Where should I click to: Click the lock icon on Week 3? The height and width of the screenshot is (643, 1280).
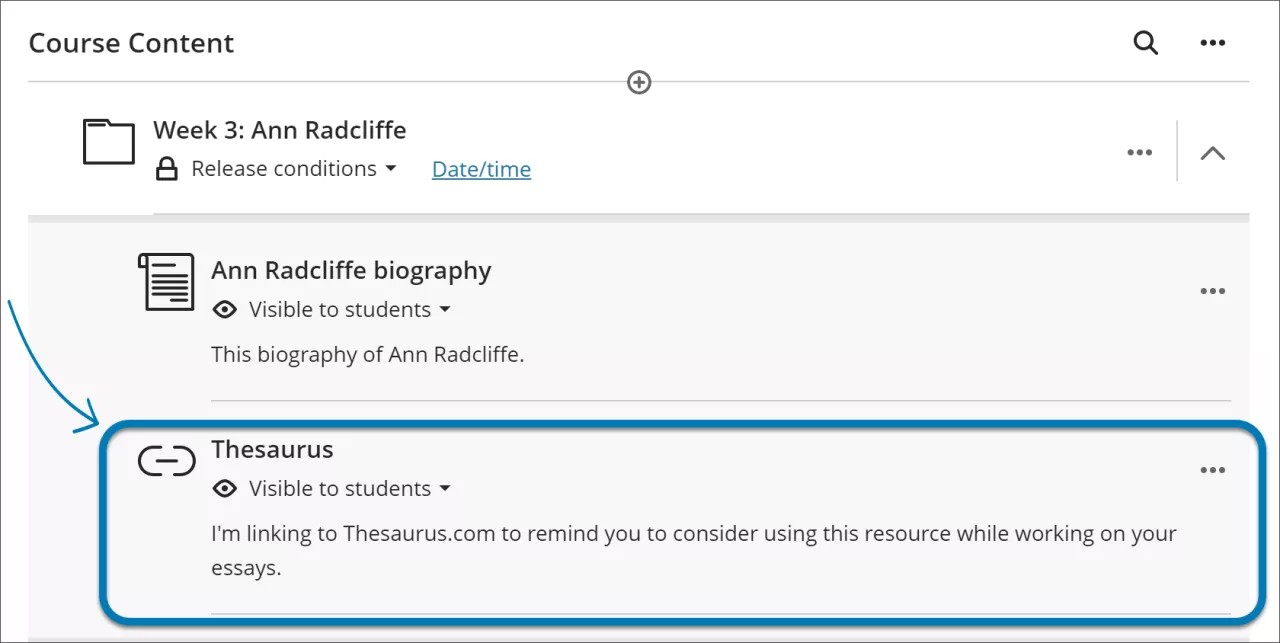pos(166,168)
